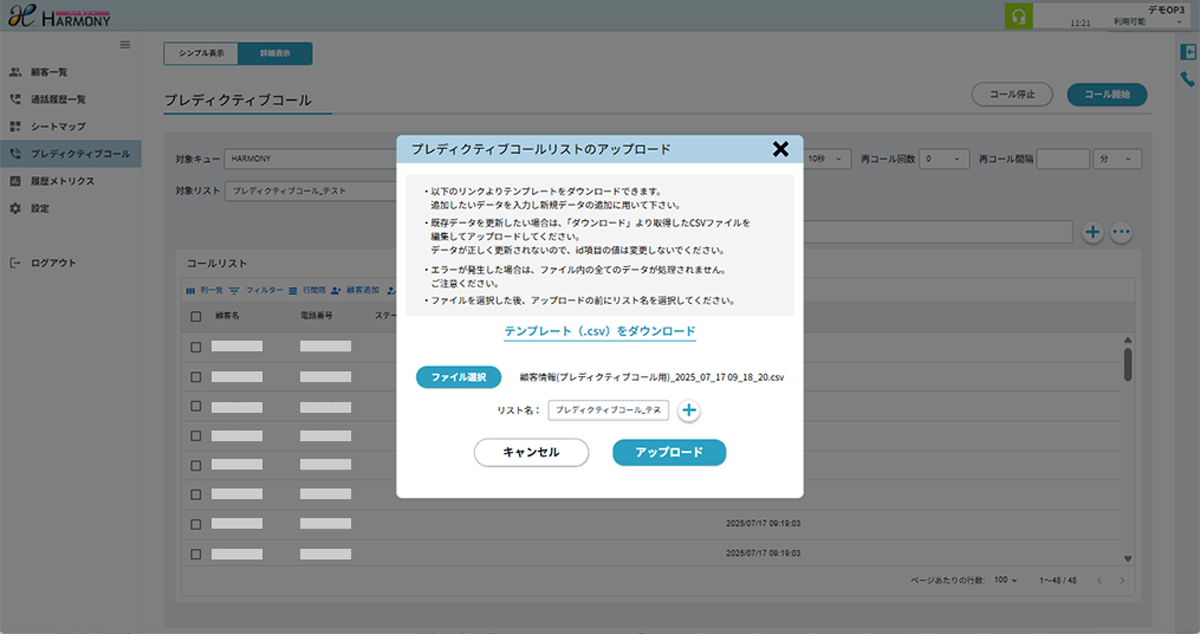This screenshot has width=1200, height=634.
Task: Open the 分 unit dropdown
Action: point(1119,159)
